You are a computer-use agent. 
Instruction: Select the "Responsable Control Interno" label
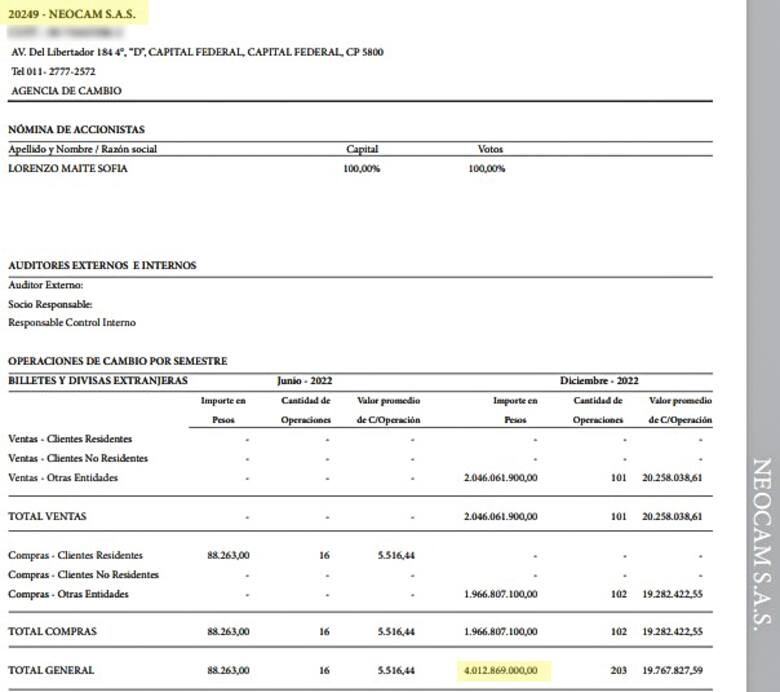[72, 323]
